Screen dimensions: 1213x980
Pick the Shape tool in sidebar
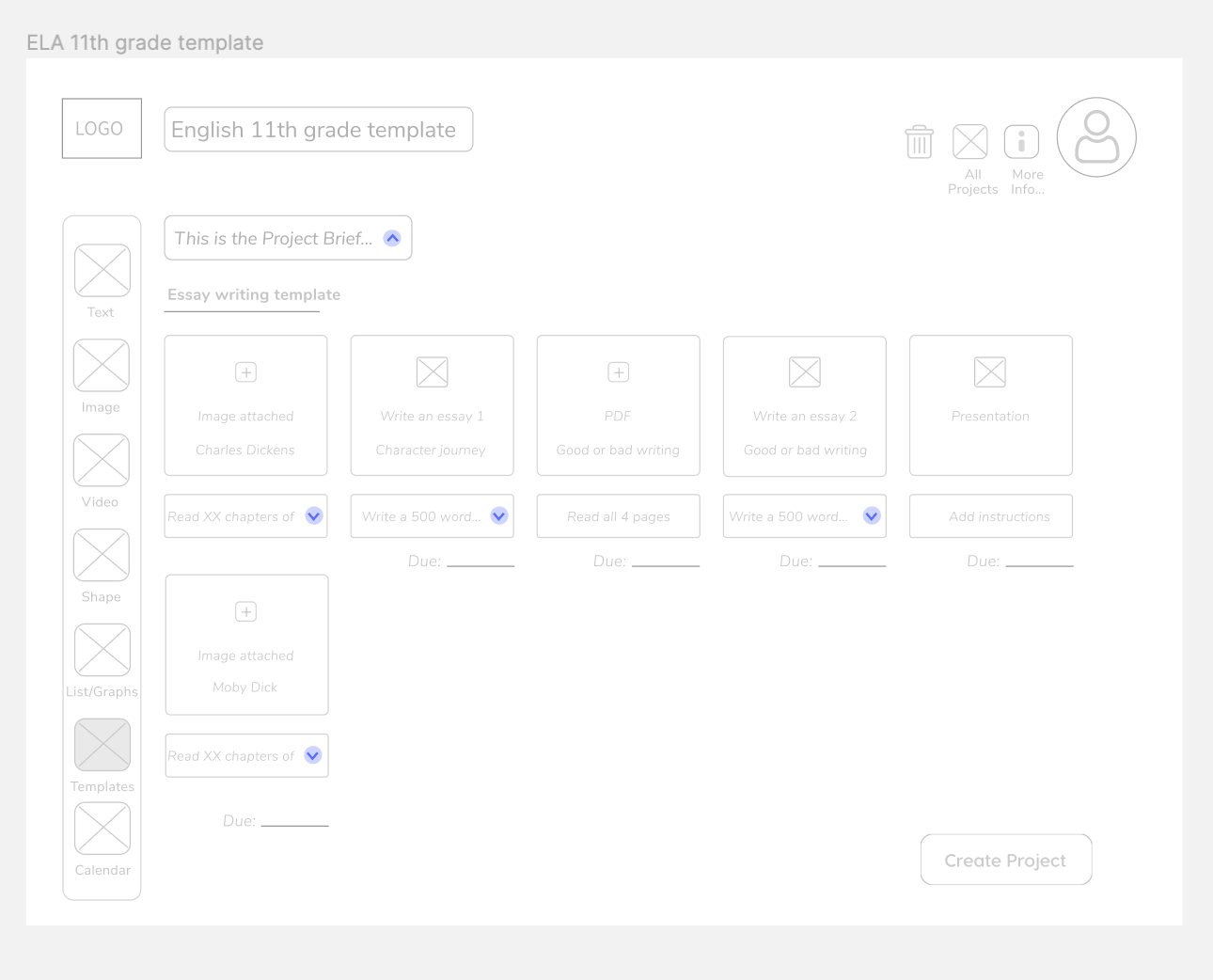tap(102, 555)
